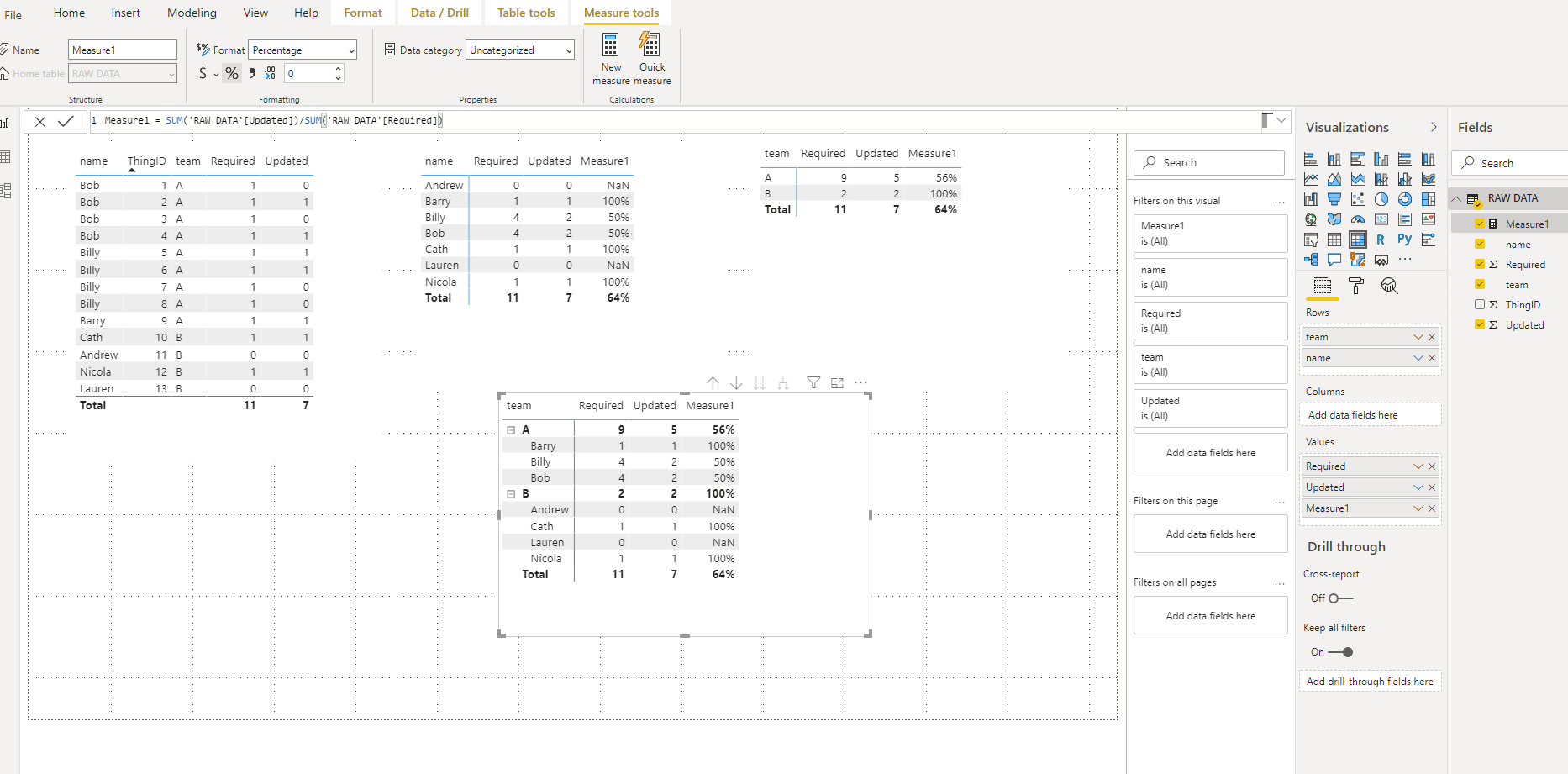Screen dimensions: 1568x774
Task: Select the Donut chart visualization
Action: coord(1404,199)
